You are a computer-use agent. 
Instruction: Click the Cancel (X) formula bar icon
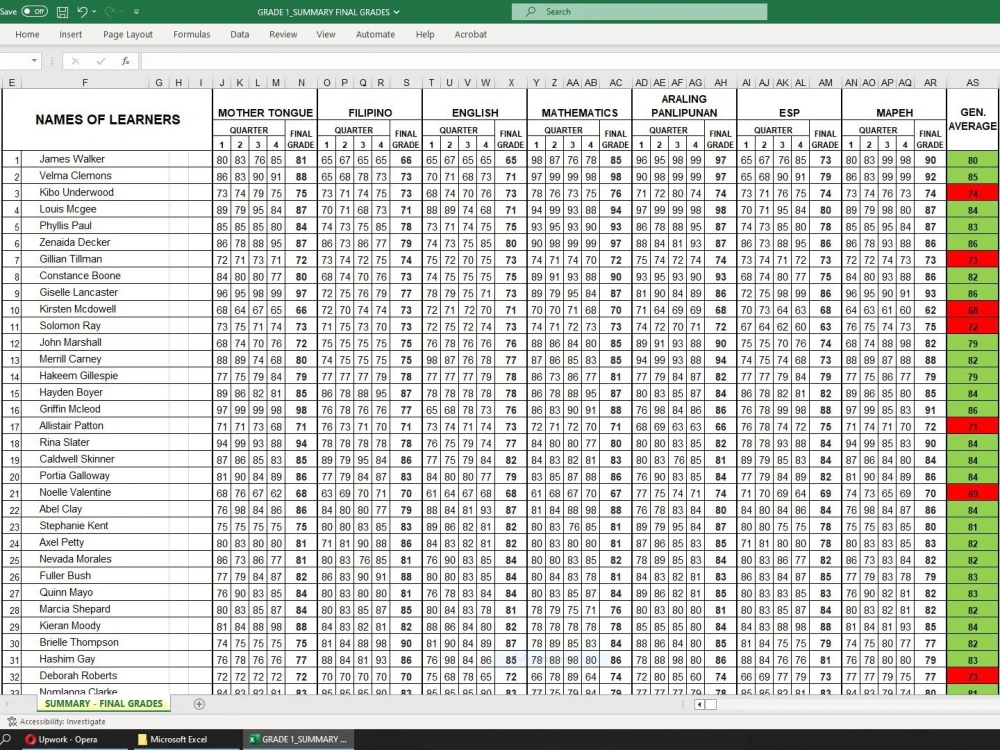(x=76, y=61)
